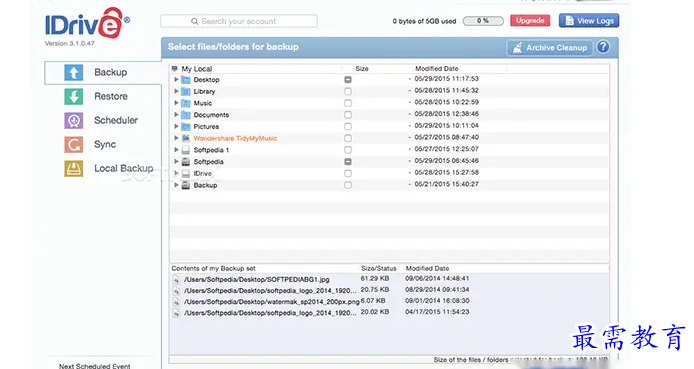Viewport: 694px width, 369px height.
Task: Check the Wondershare TidyMyMusic checkbox
Action: (348, 138)
